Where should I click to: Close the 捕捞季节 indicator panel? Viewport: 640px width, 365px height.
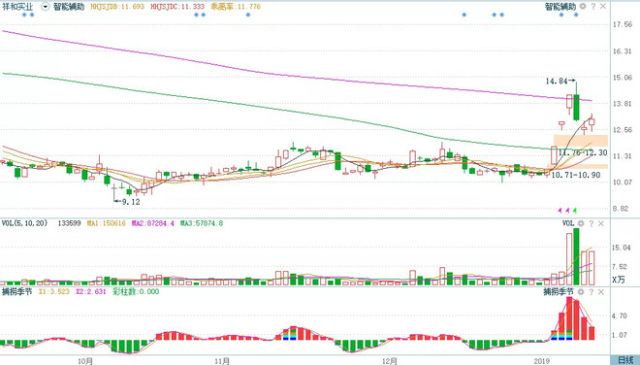pyautogui.click(x=601, y=292)
